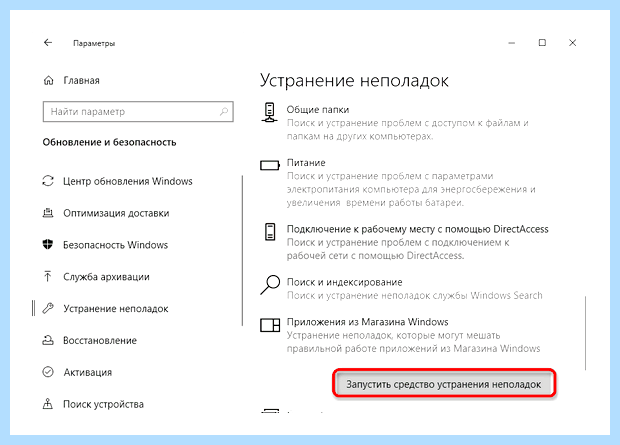
Task: Select Общие папки troubleshooter
Action: pyautogui.click(x=395, y=123)
